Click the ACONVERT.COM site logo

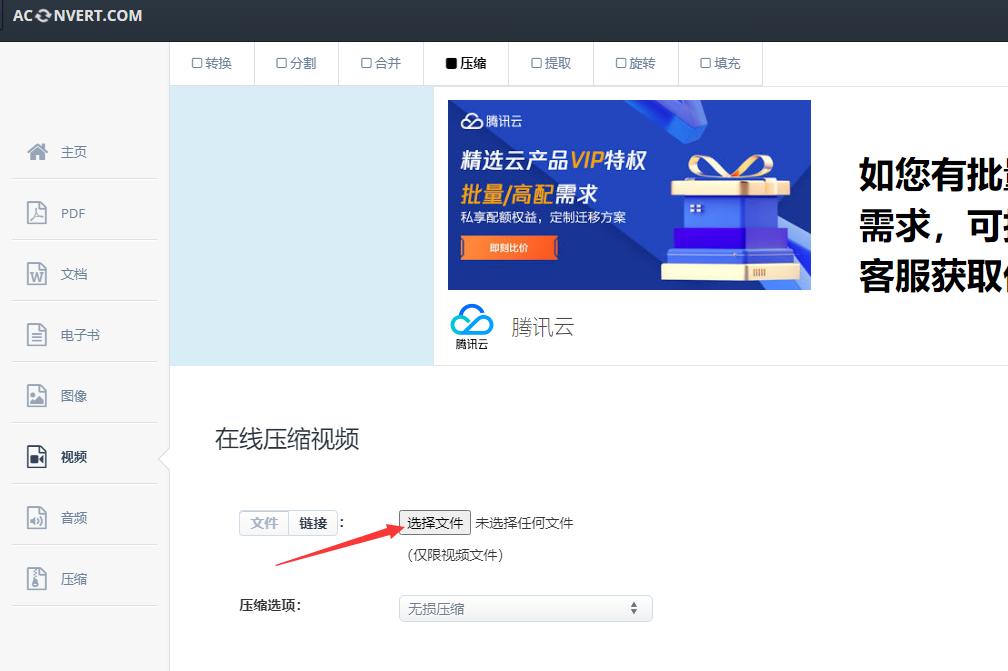click(76, 15)
